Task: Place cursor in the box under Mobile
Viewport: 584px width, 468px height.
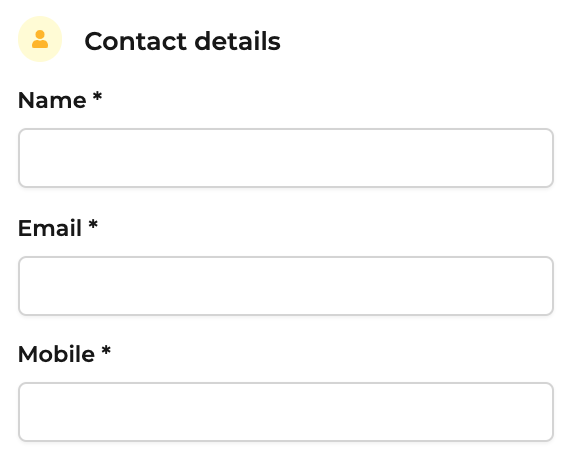Action: point(286,412)
